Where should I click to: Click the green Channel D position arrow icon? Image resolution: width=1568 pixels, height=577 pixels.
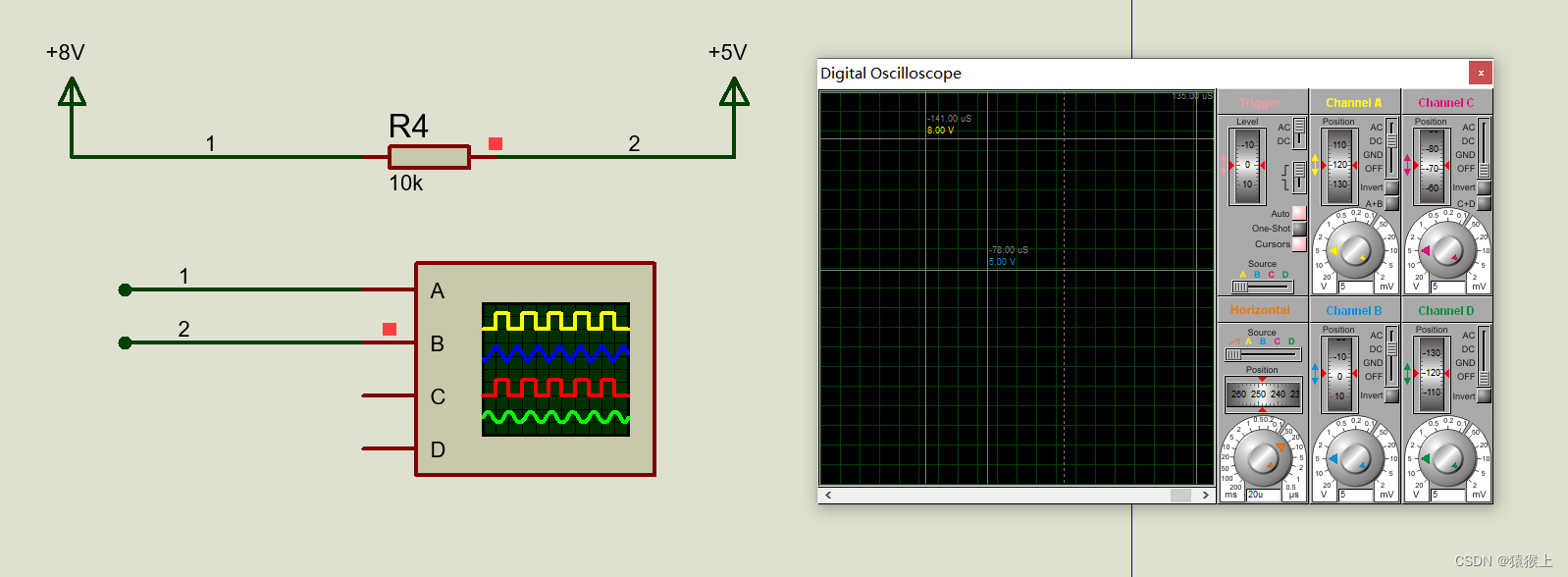(x=1408, y=374)
